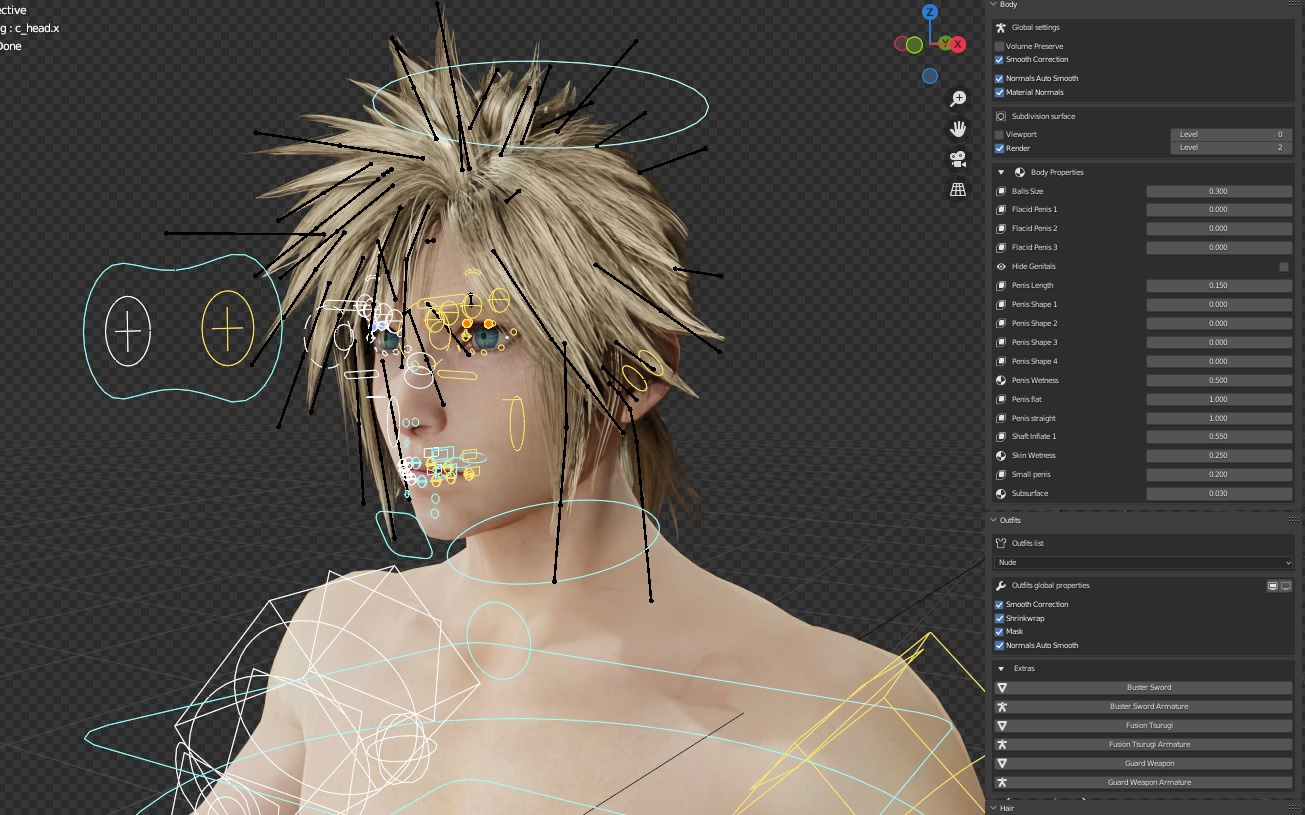Screen dimensions: 1305x815
Task: Click the "Subdivision surface" label
Action: coord(1043,116)
